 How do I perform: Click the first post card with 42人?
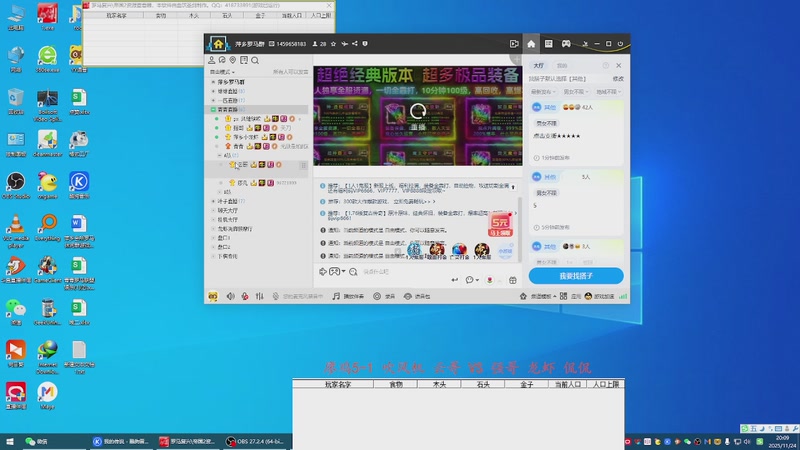(576, 132)
